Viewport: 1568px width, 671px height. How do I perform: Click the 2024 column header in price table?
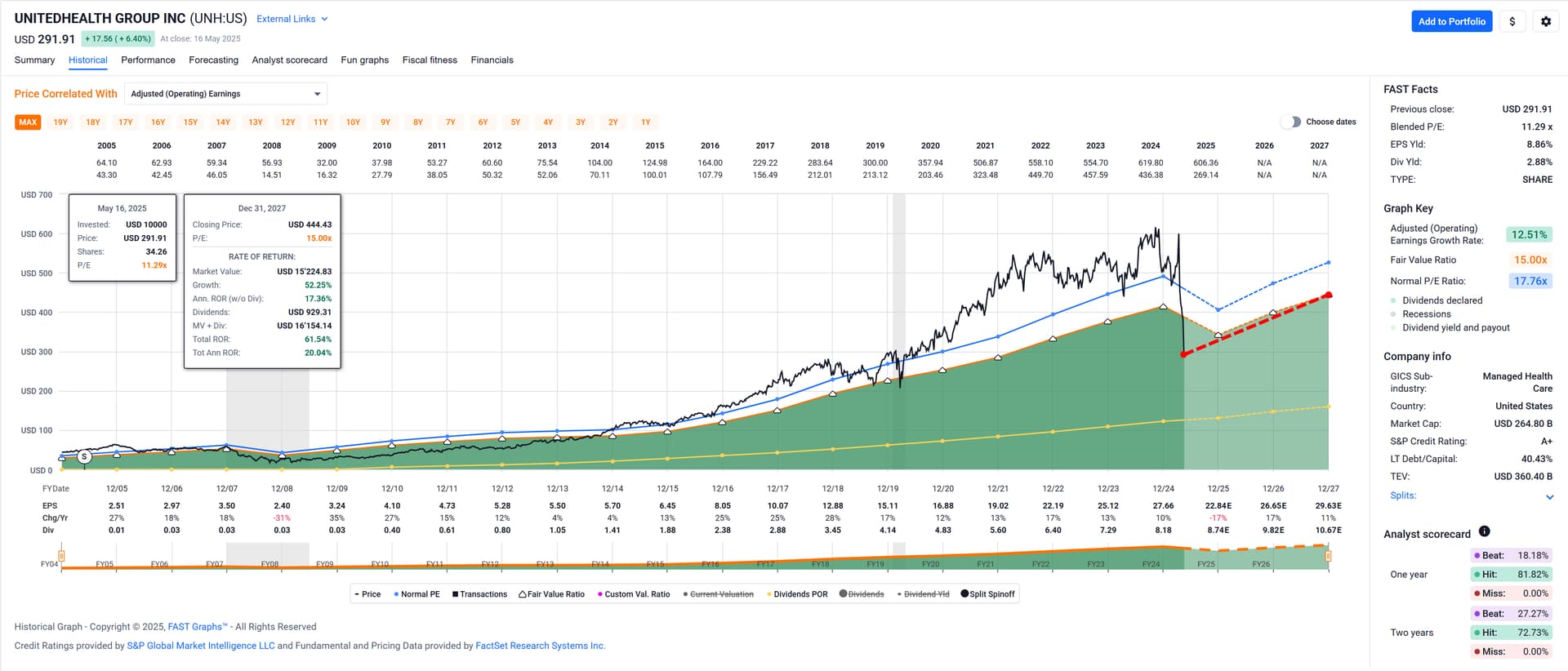(1150, 146)
